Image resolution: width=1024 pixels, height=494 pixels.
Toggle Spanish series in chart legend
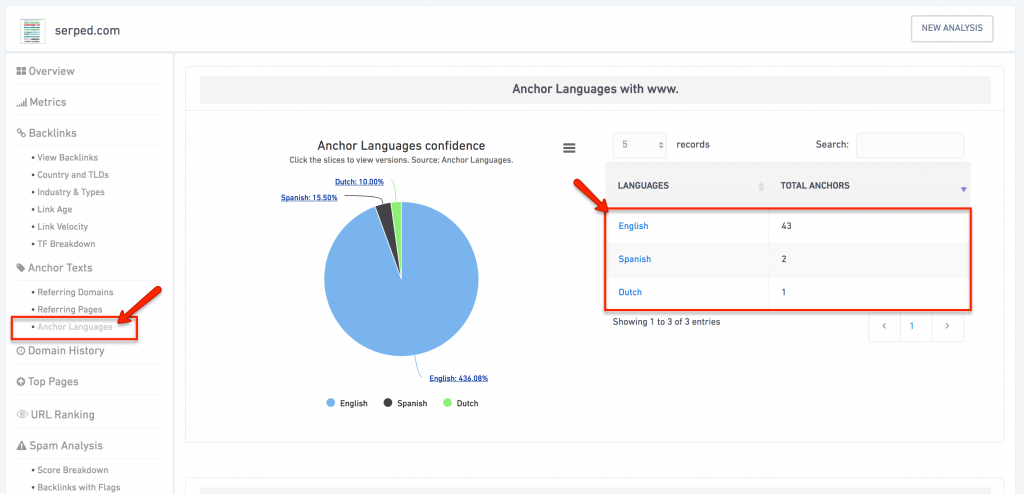[x=405, y=403]
